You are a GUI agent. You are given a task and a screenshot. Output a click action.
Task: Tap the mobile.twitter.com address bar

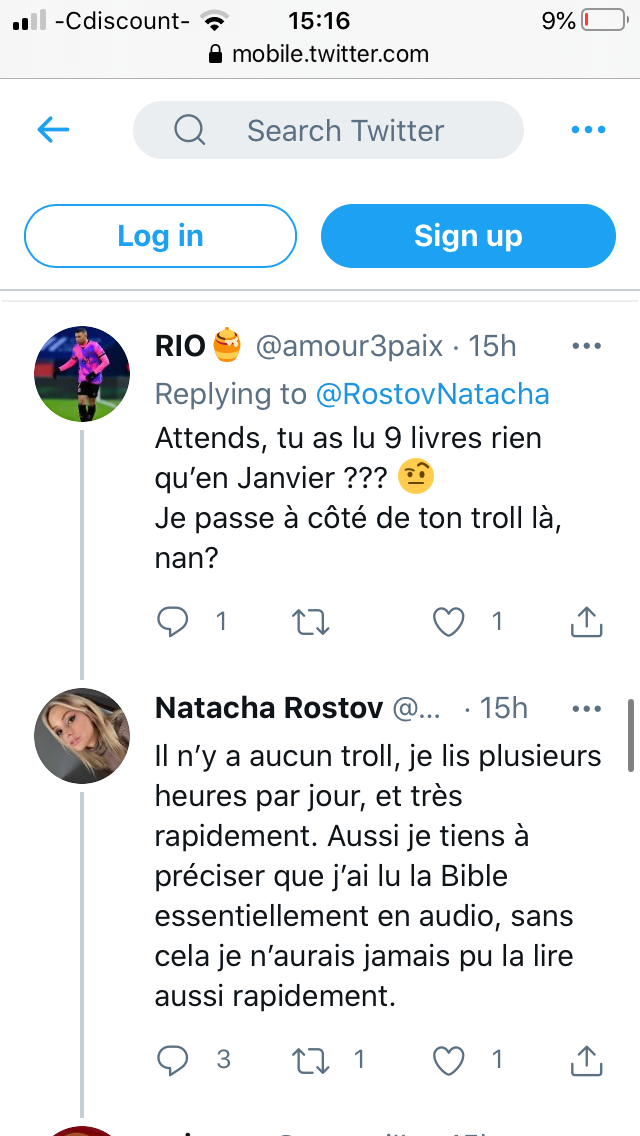320,54
